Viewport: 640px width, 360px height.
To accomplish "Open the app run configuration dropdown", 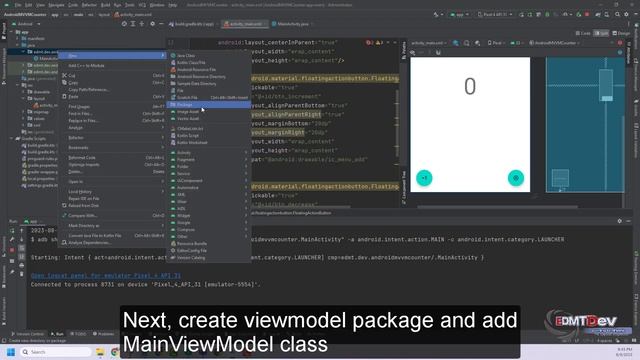I will click(x=460, y=14).
